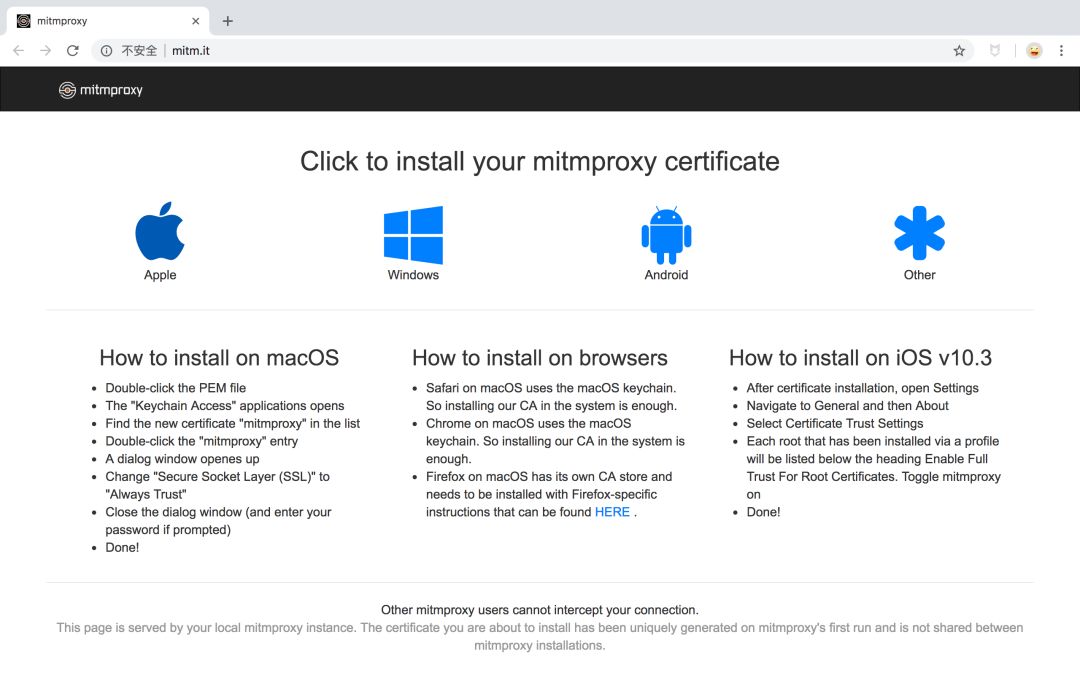Viewport: 1080px width, 675px height.
Task: Click 'Change "Secure Socket Layer (SSL)"' item
Action: (x=218, y=485)
